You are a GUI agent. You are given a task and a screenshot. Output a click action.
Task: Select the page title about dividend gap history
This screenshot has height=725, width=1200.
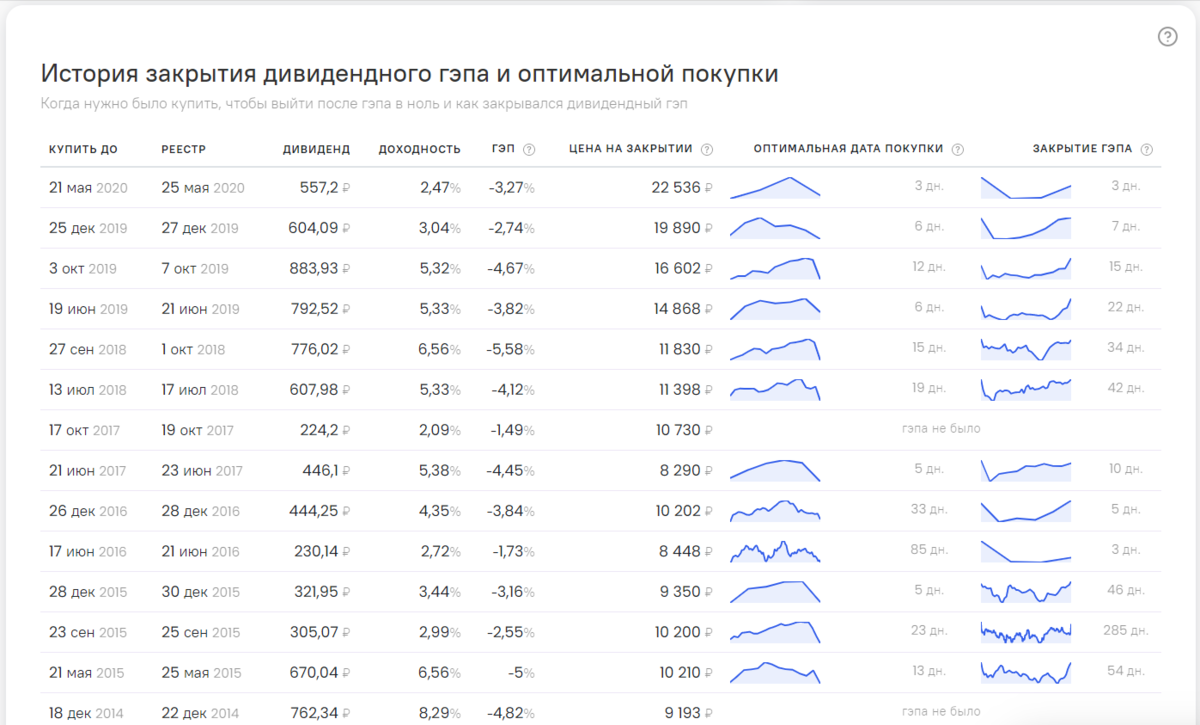(409, 75)
